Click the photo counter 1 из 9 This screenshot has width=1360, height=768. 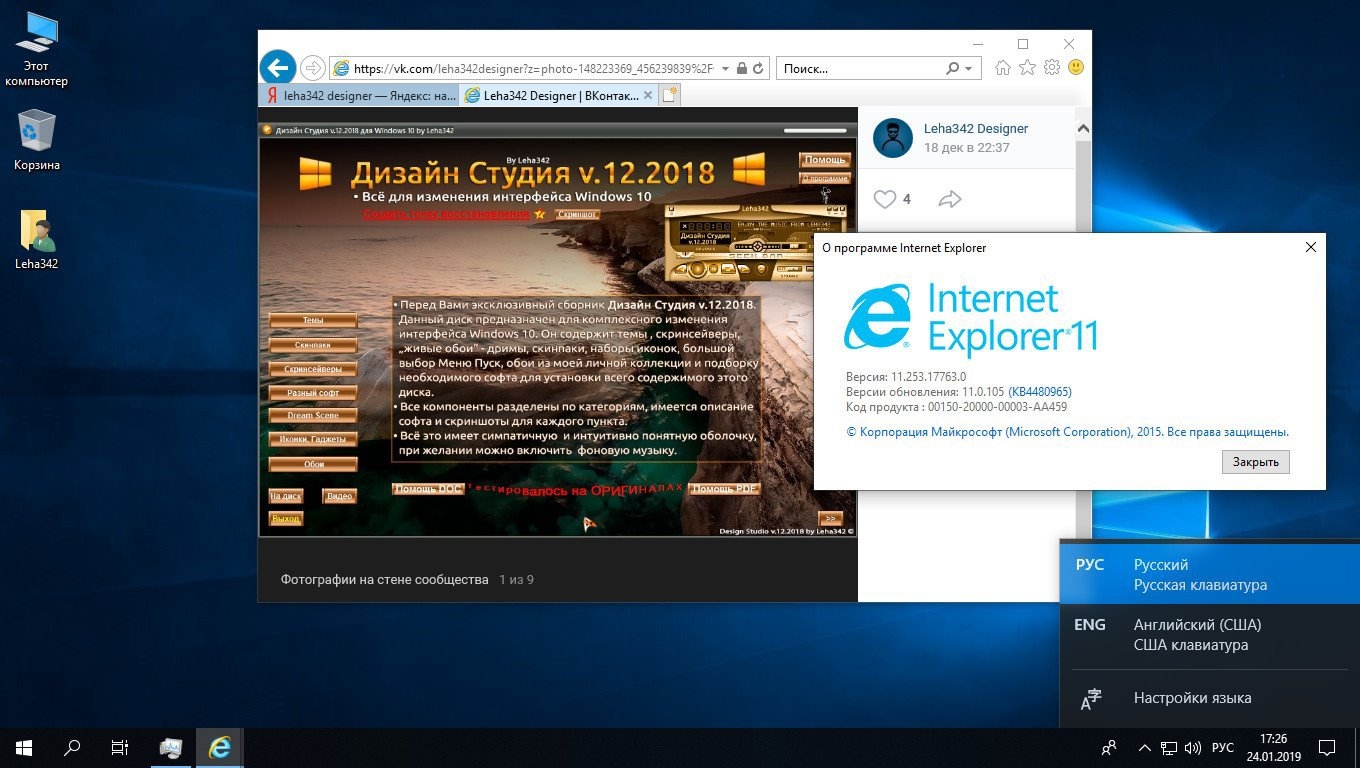[516, 580]
